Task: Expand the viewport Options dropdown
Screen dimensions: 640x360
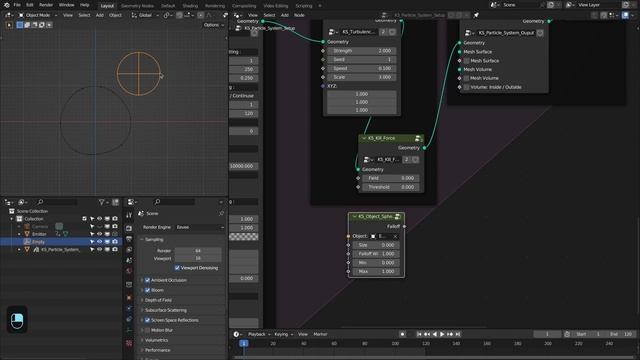Action: [x=213, y=25]
